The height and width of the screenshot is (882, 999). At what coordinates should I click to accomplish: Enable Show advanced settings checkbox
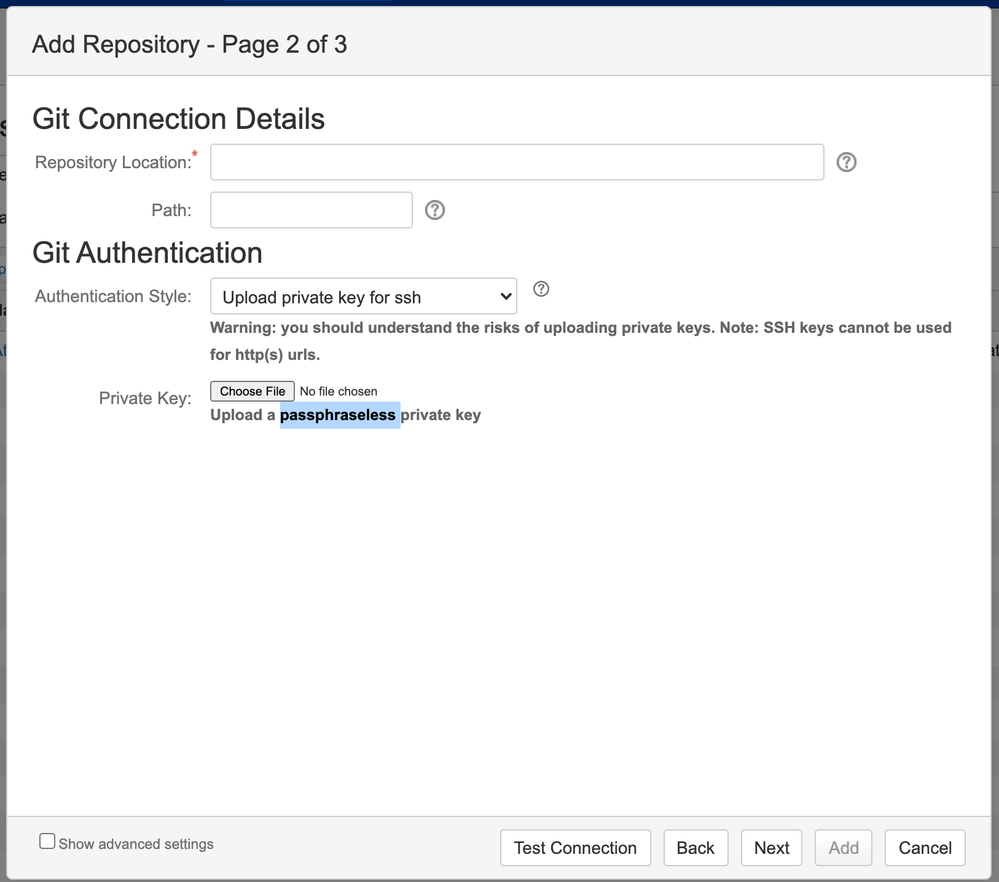[47, 841]
